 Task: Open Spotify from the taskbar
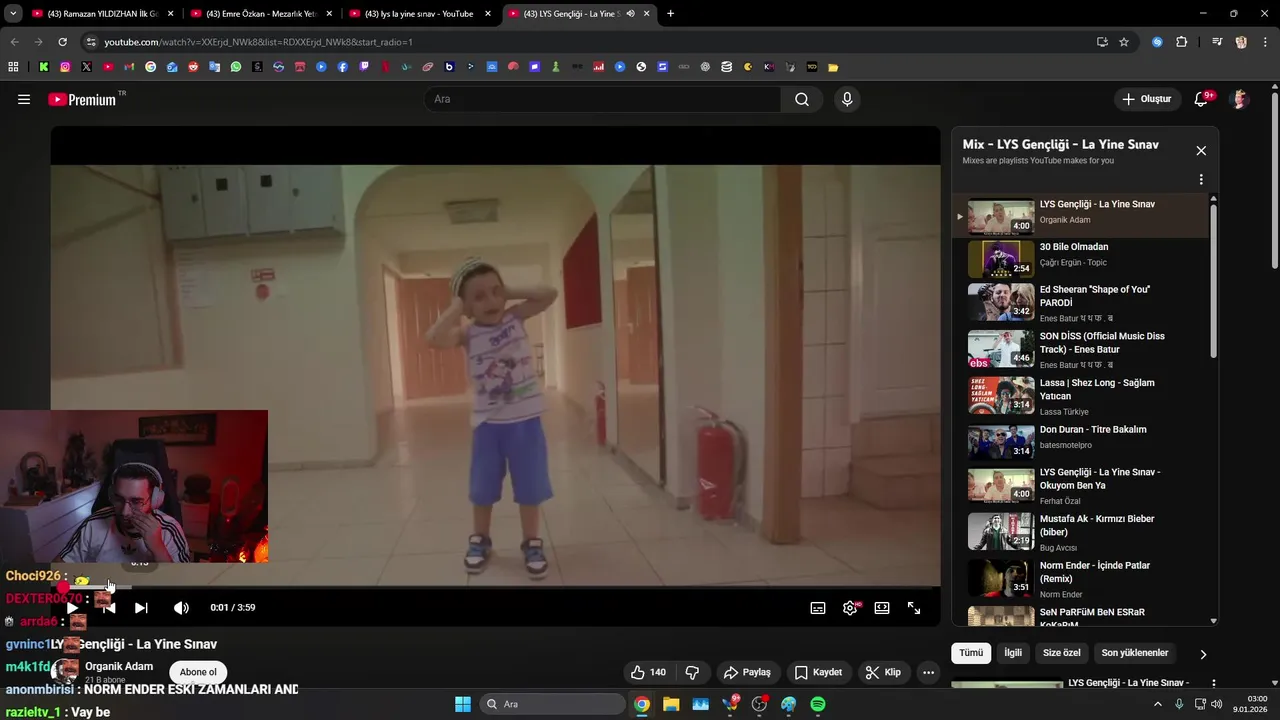tap(818, 704)
